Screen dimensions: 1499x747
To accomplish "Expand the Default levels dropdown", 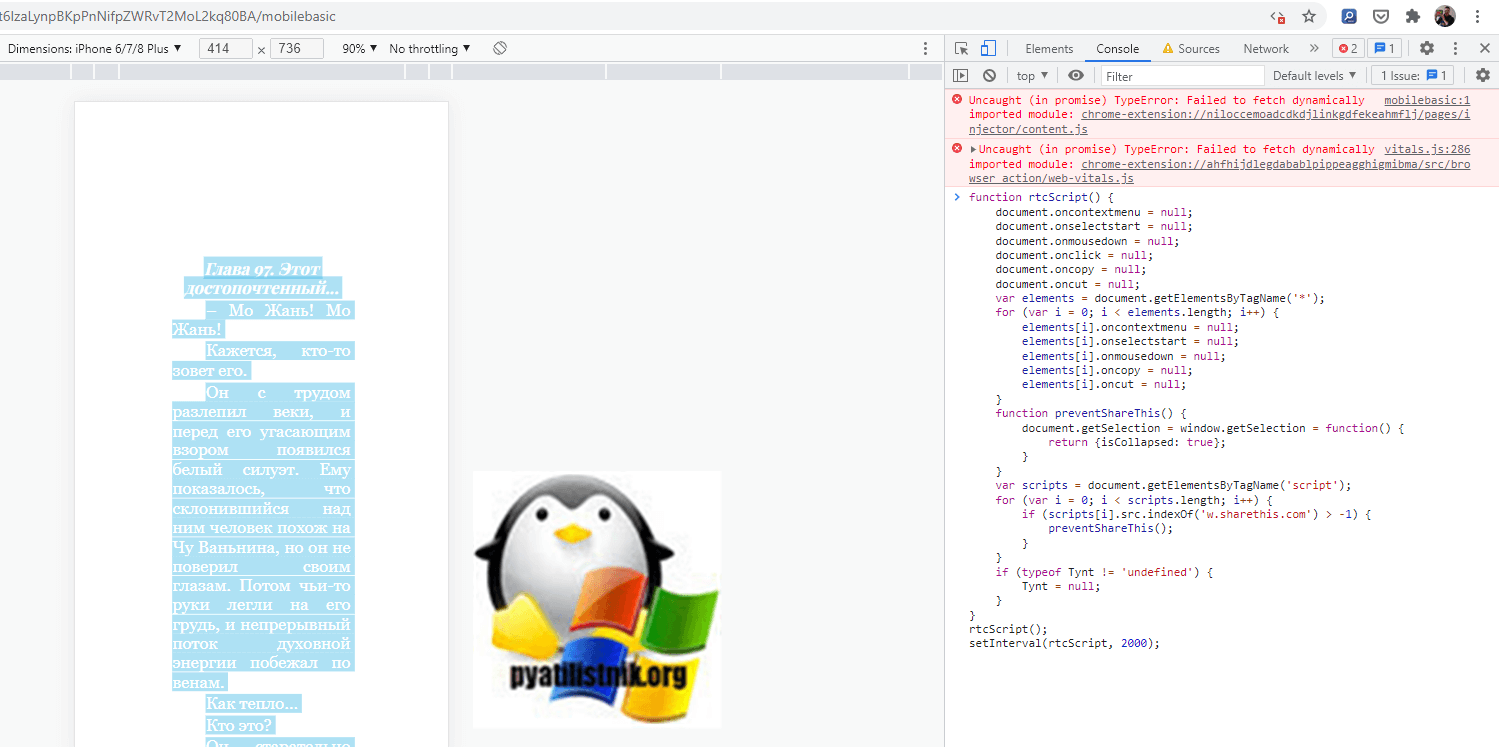I will coord(1314,75).
